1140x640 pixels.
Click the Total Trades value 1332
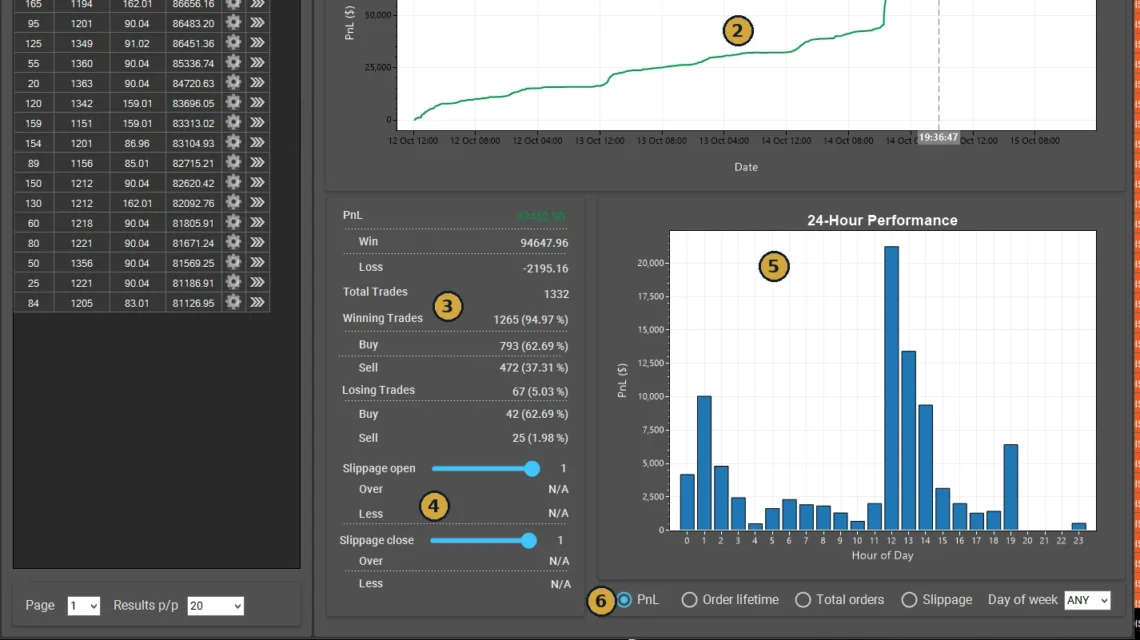coord(556,294)
